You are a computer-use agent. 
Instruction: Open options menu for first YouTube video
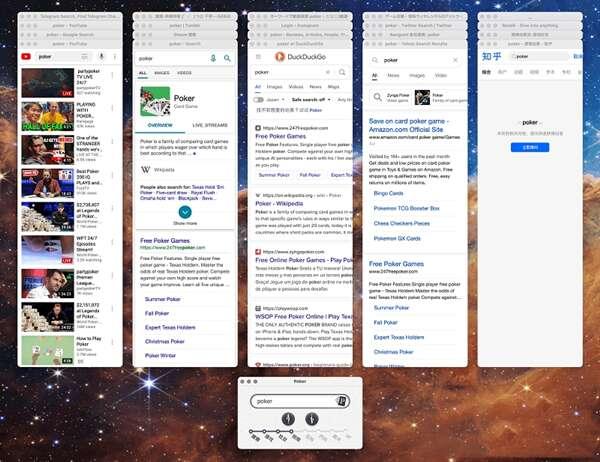coord(113,73)
